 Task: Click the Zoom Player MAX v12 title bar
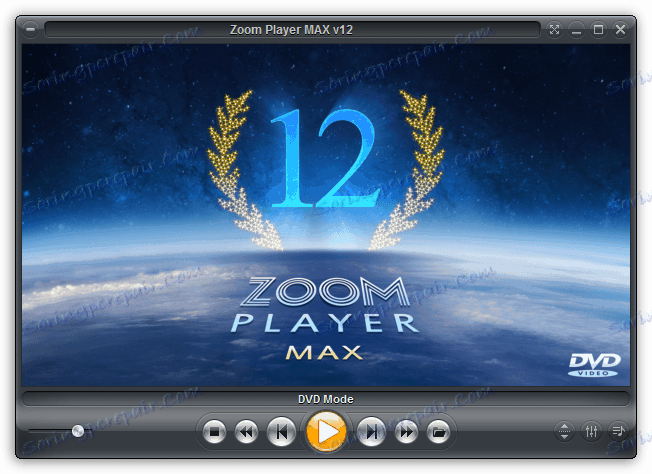click(x=292, y=30)
